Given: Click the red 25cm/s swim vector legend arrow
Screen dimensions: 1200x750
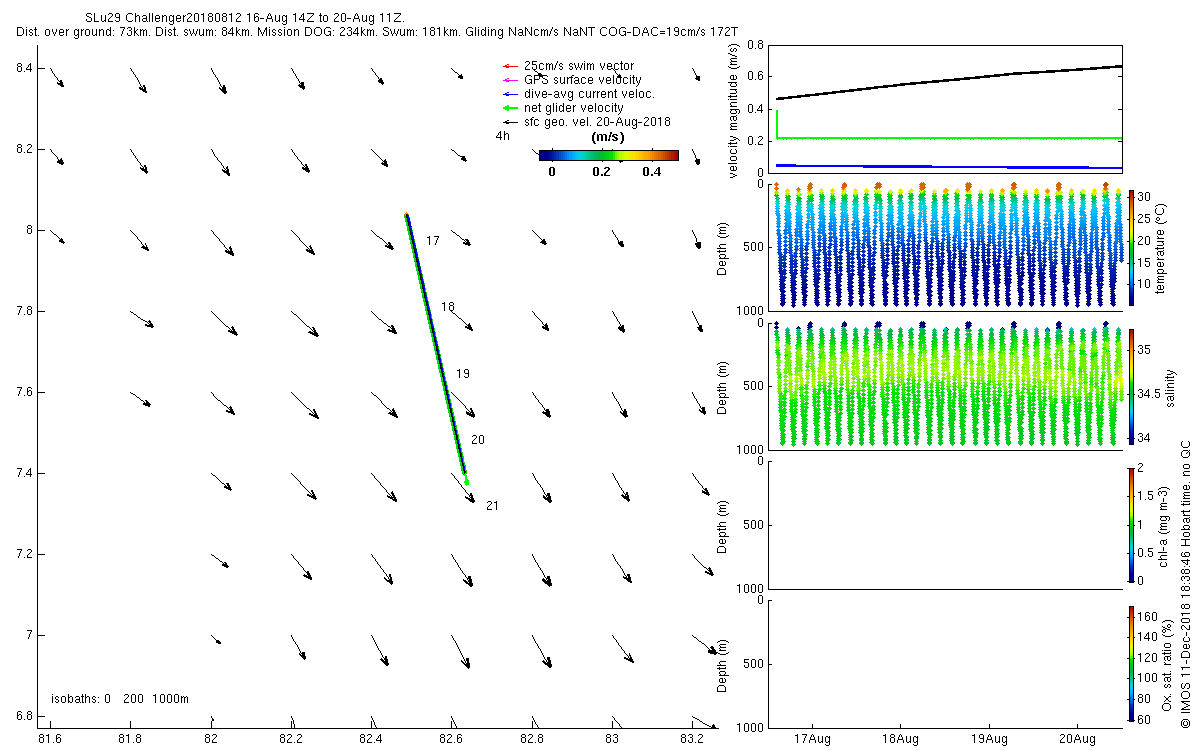Looking at the screenshot, I should [509, 66].
